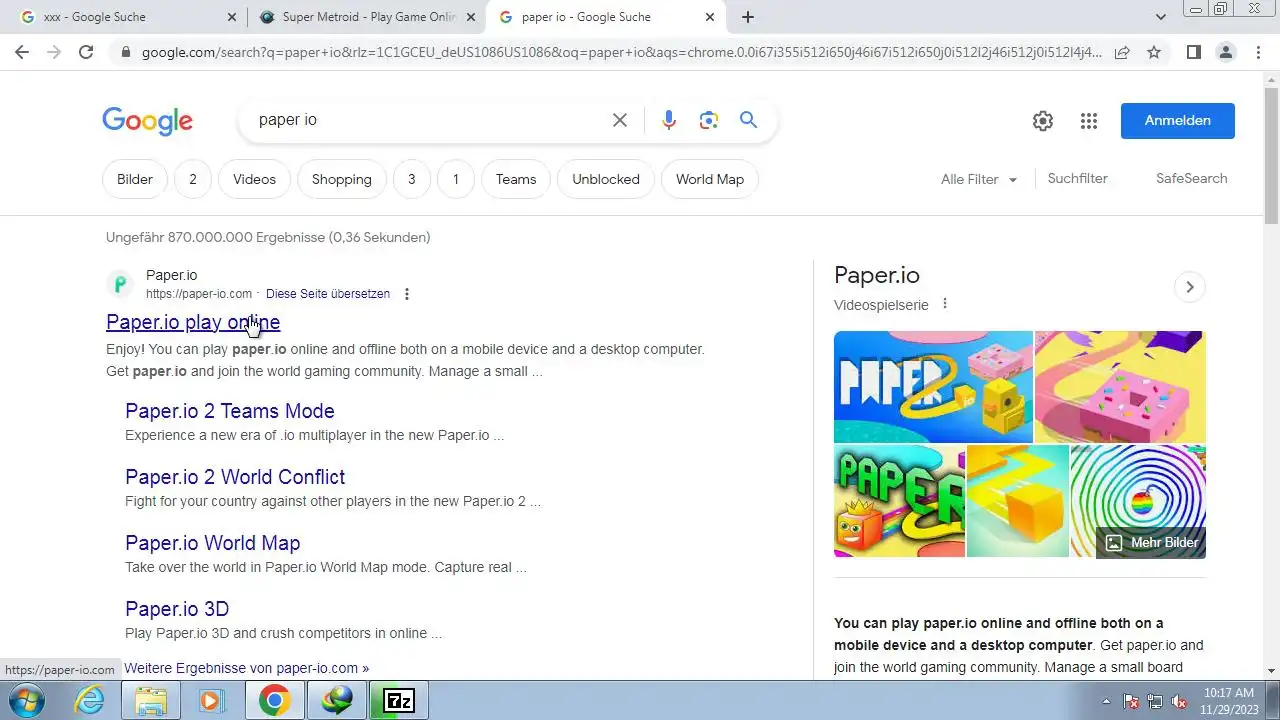Select the Teams filter chip
Screen dimensions: 1280x720
[516, 179]
